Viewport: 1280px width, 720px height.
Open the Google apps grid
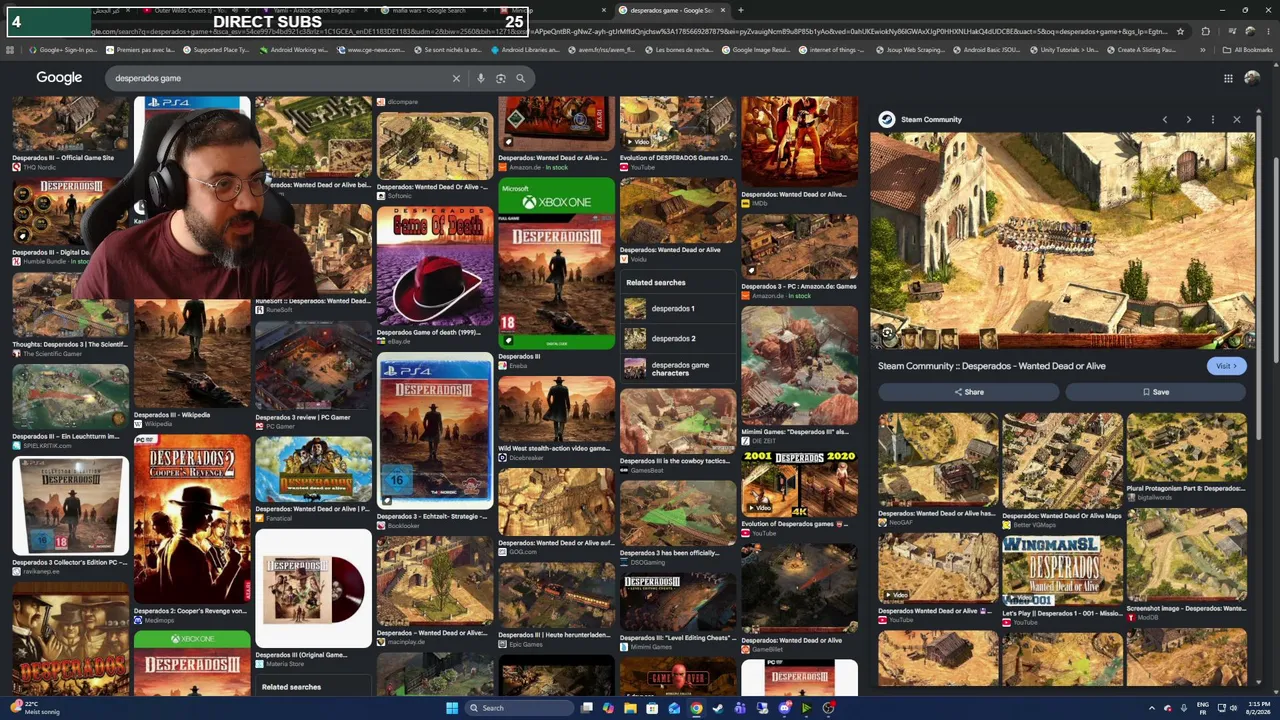[x=1228, y=78]
